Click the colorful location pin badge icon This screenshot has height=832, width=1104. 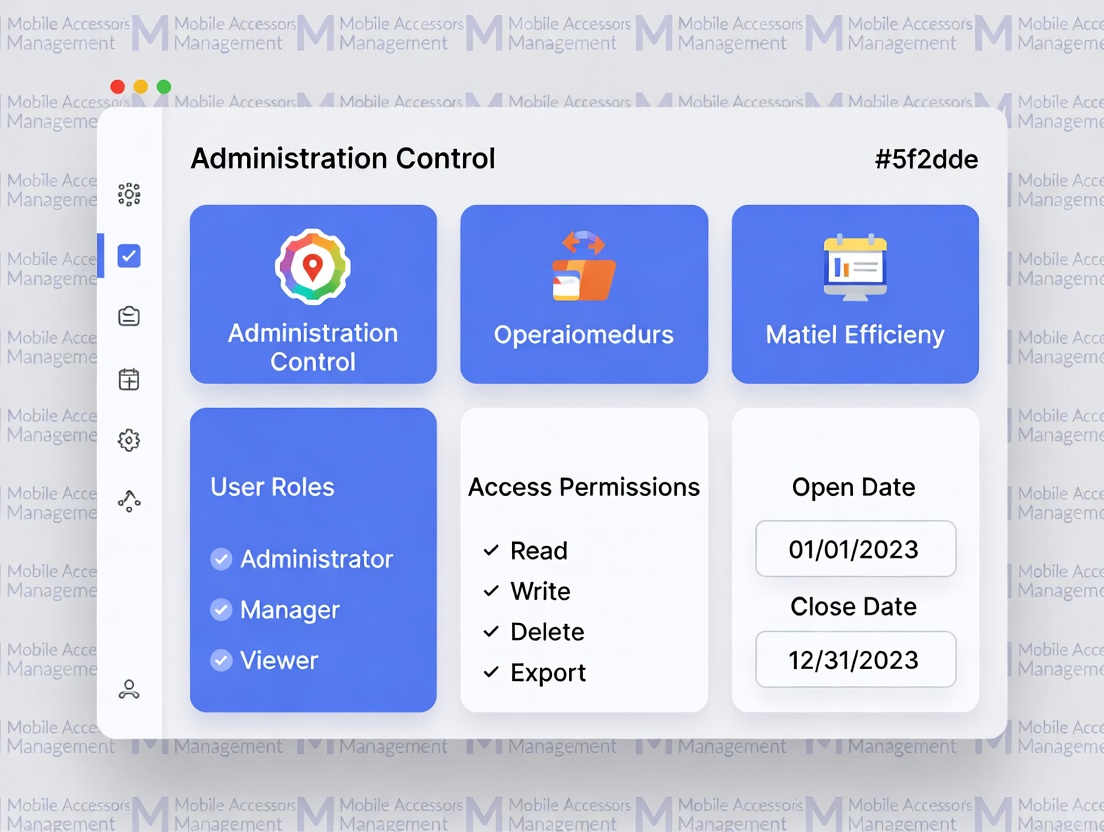[313, 267]
